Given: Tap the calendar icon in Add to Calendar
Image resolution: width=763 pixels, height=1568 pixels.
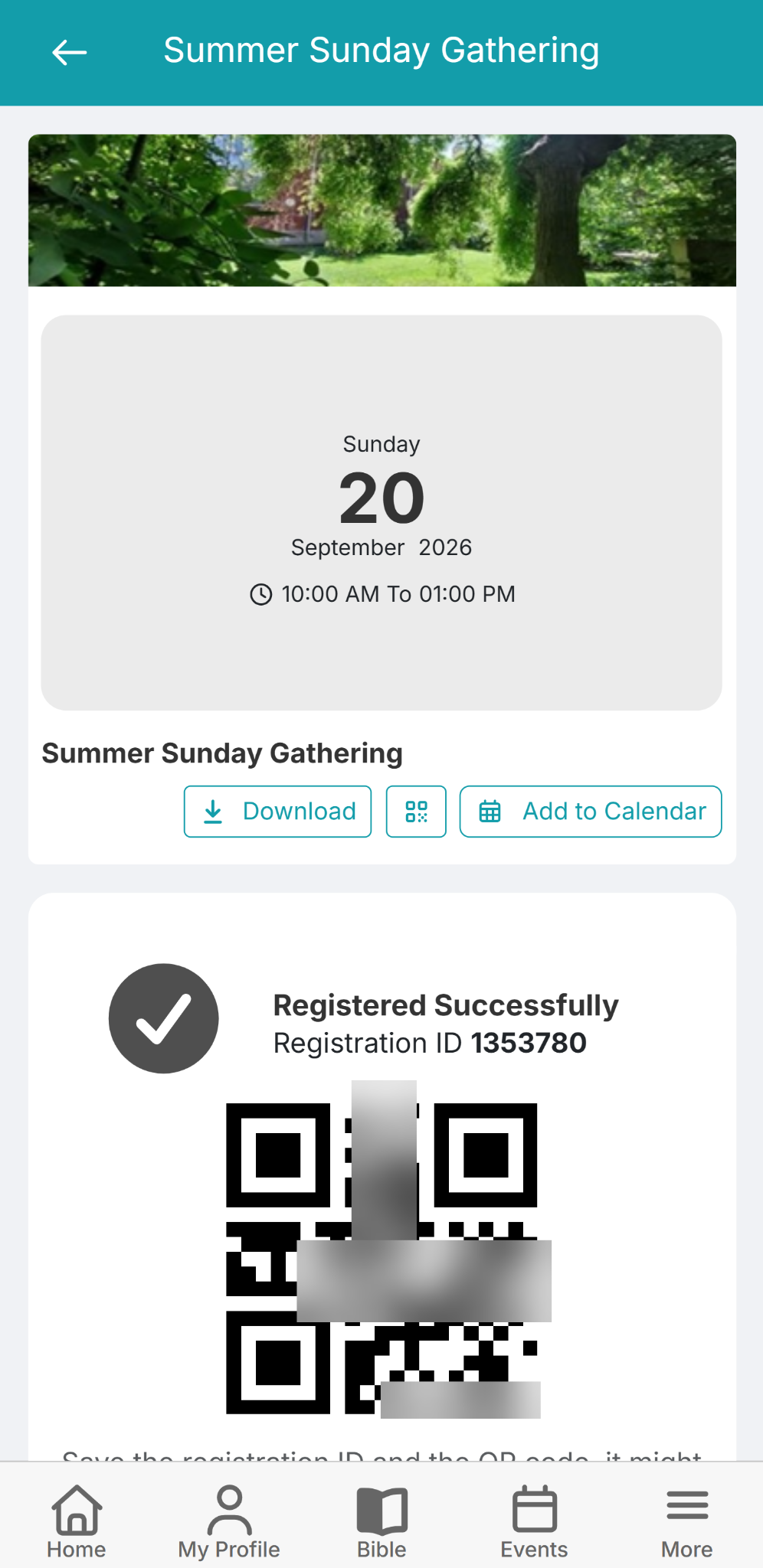Looking at the screenshot, I should [x=490, y=812].
